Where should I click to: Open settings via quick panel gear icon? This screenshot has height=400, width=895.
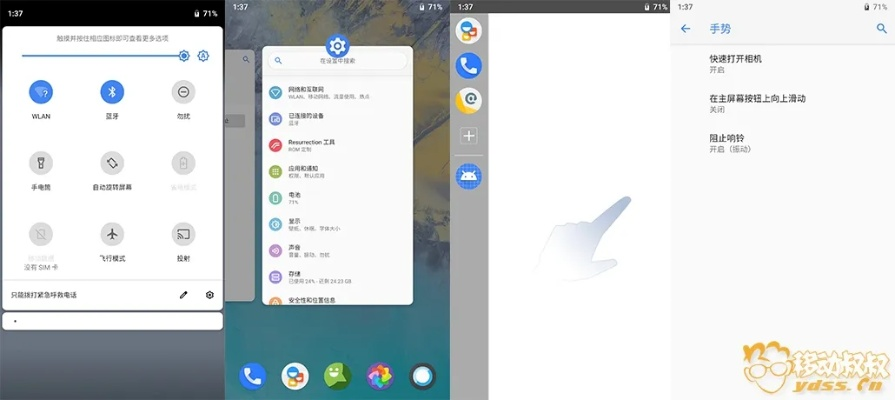[x=209, y=295]
